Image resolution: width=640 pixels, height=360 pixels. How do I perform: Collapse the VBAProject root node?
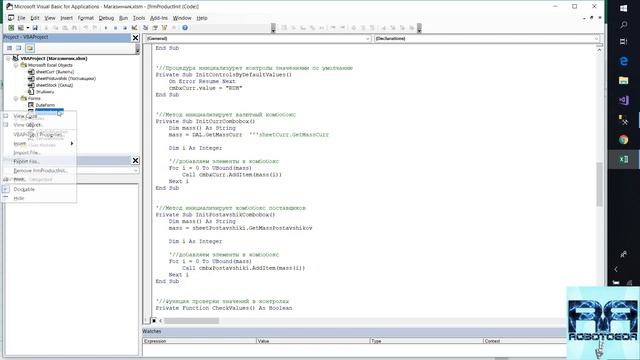tap(8, 58)
